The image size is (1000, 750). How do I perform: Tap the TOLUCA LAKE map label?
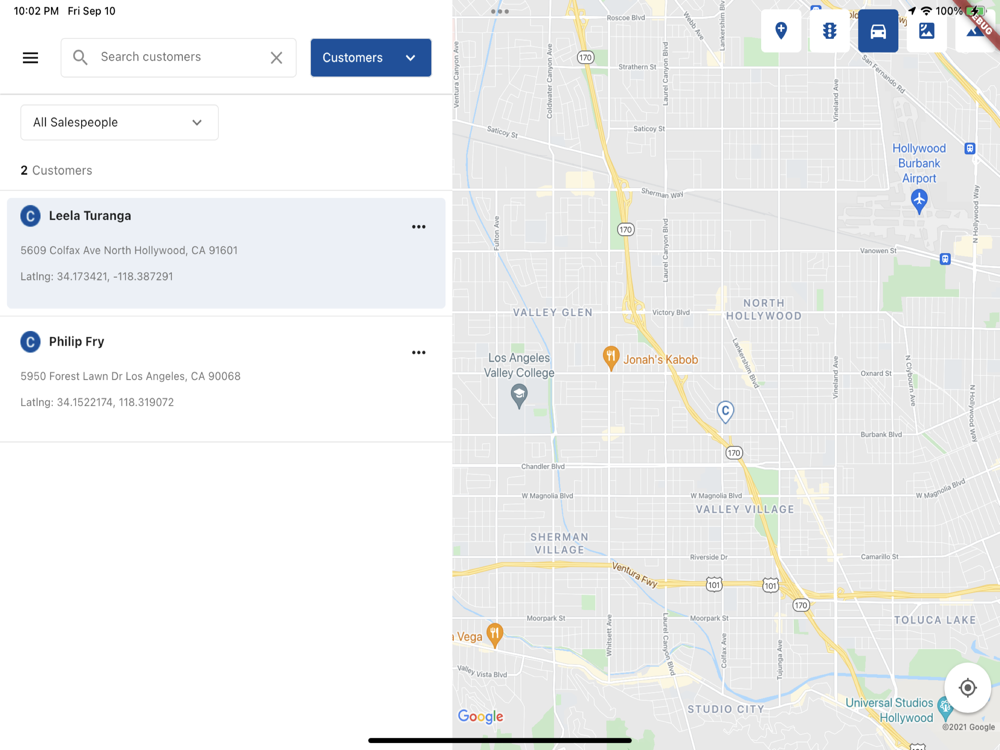935,620
